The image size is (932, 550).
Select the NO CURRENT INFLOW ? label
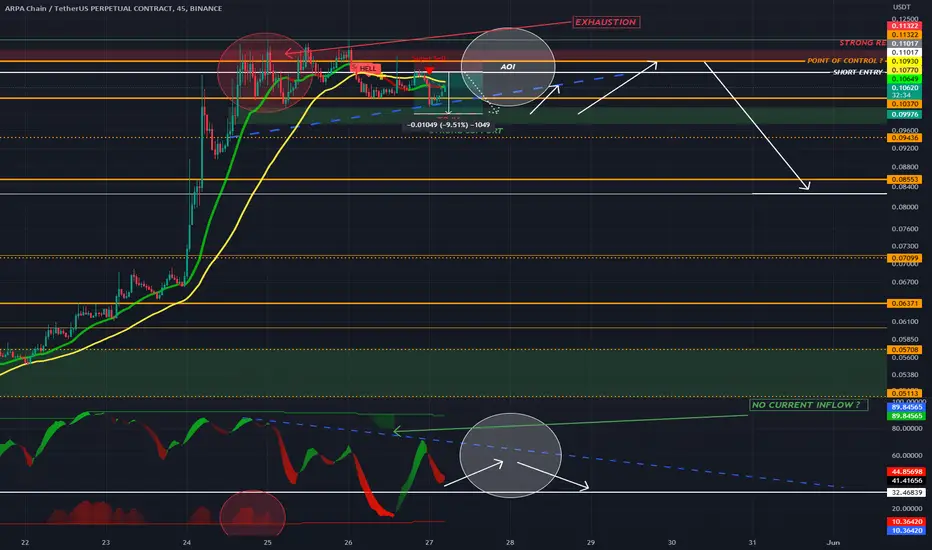pos(808,405)
